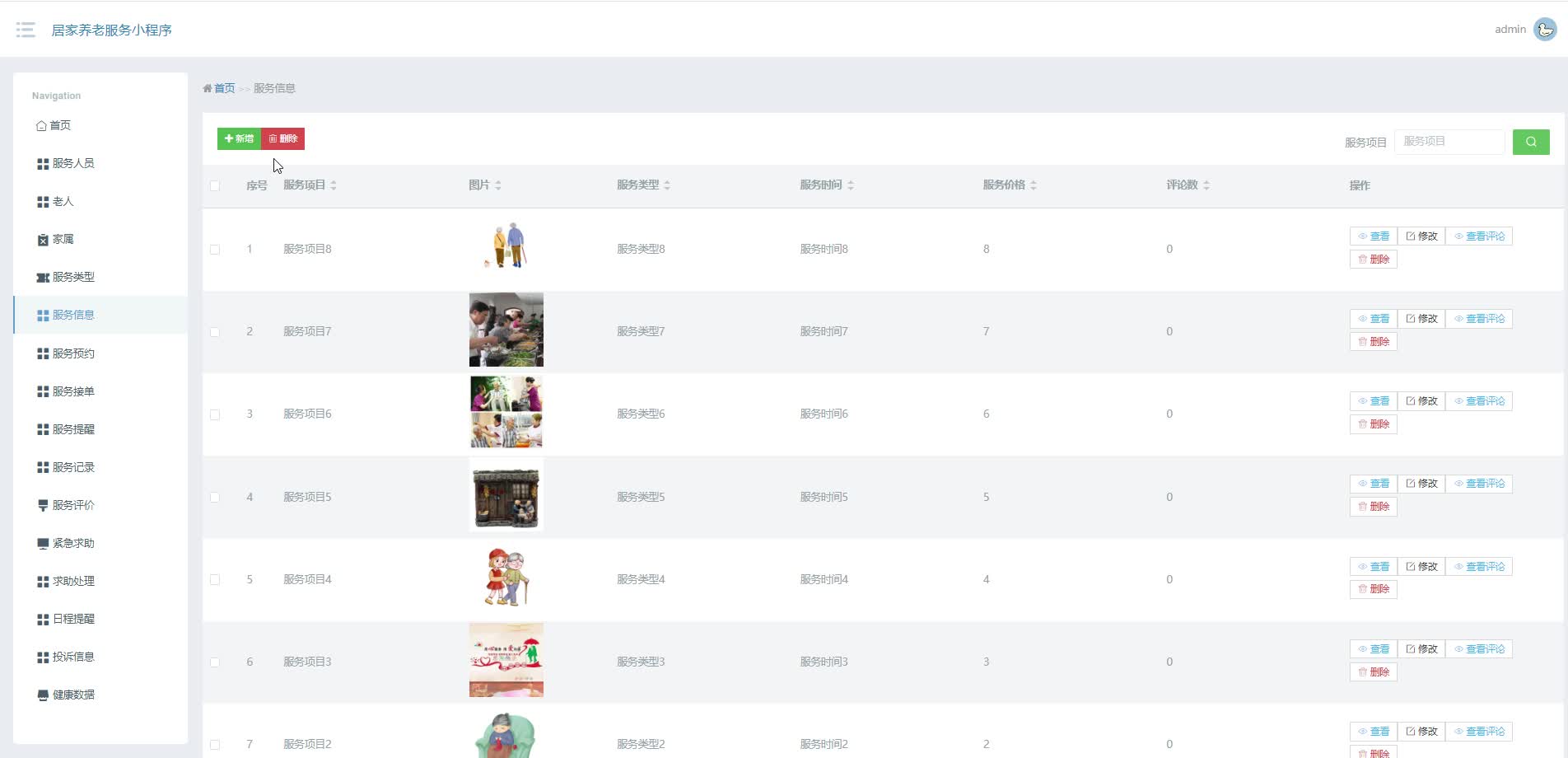Open 求助处理 in the sidebar
Screen dimensions: 1568x758
click(100, 581)
